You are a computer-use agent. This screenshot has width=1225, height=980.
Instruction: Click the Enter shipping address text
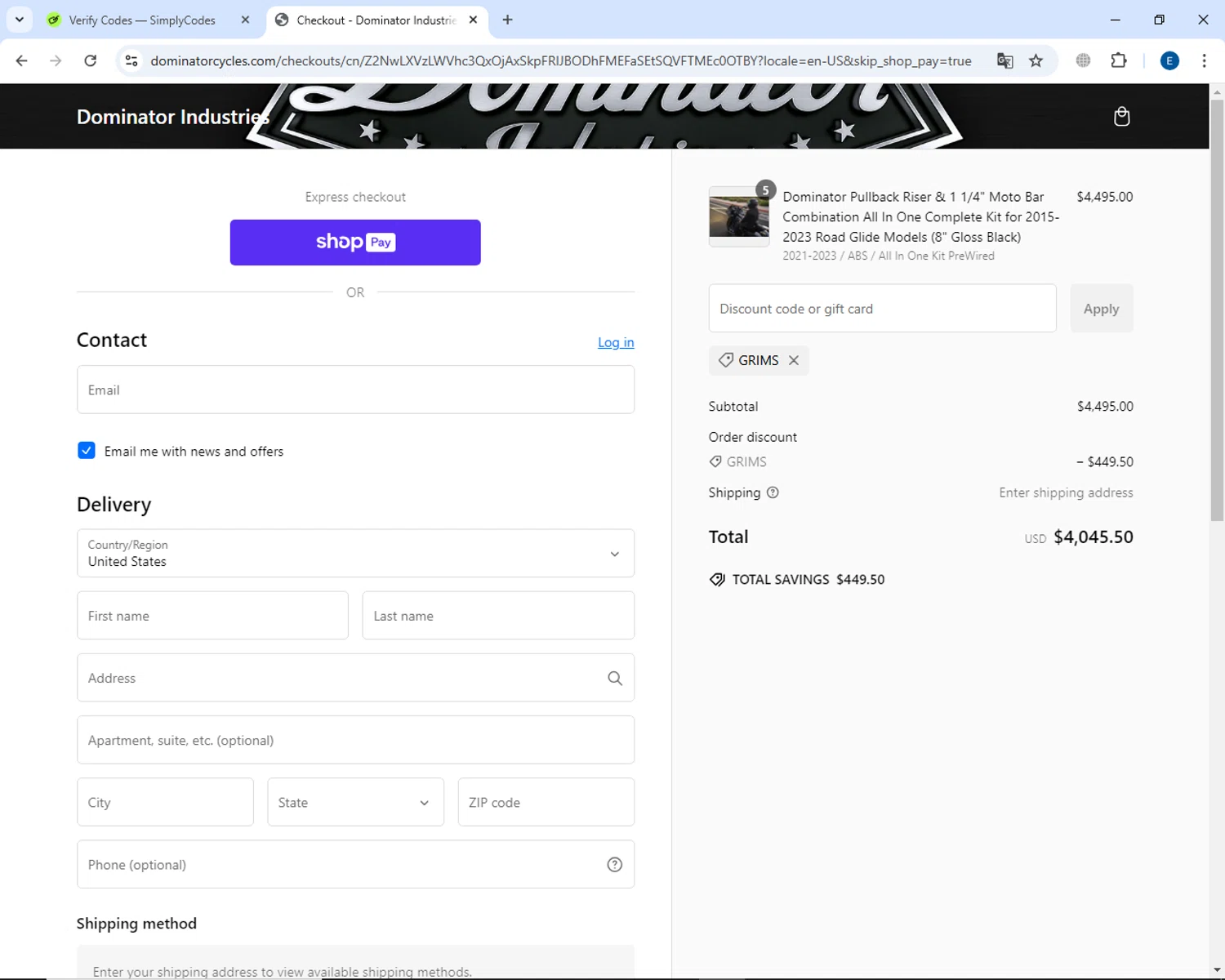[1066, 492]
